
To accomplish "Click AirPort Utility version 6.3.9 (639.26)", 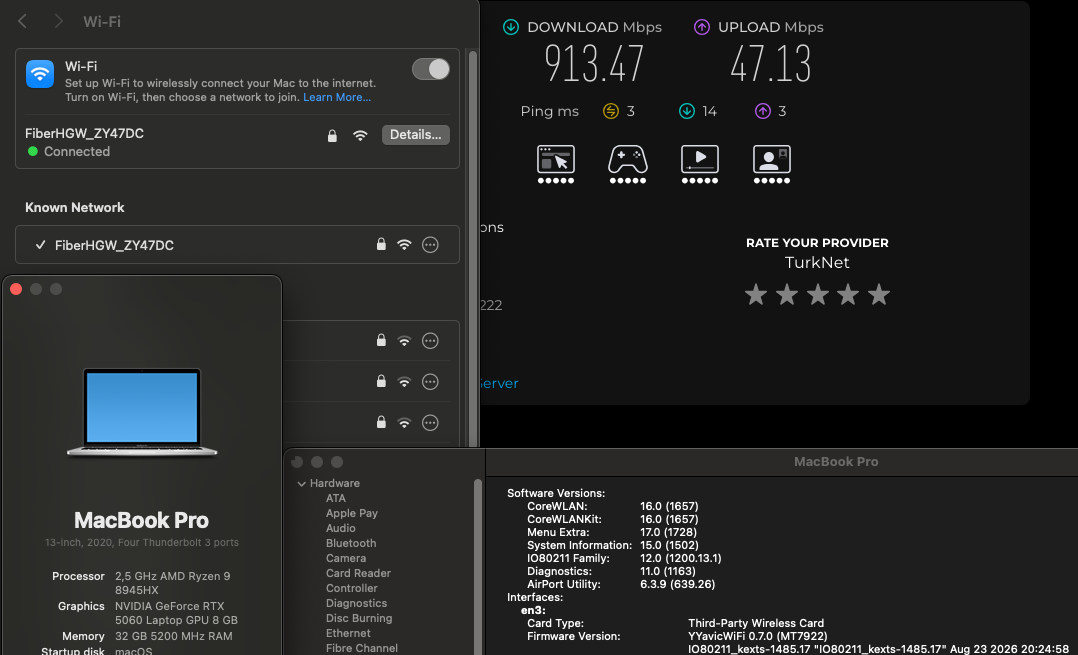I will coord(677,585).
